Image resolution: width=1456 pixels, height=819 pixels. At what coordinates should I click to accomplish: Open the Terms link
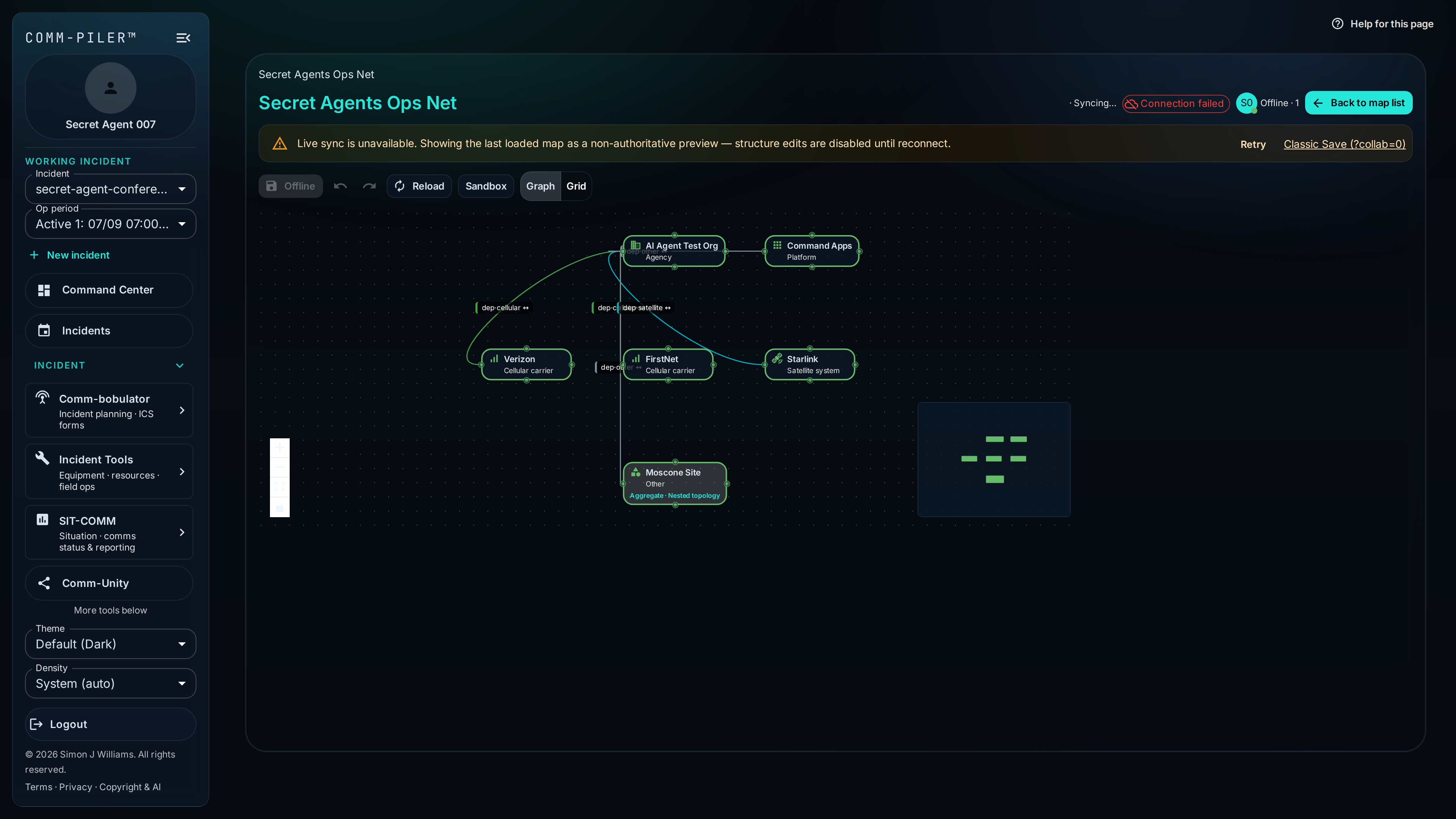pos(38,787)
